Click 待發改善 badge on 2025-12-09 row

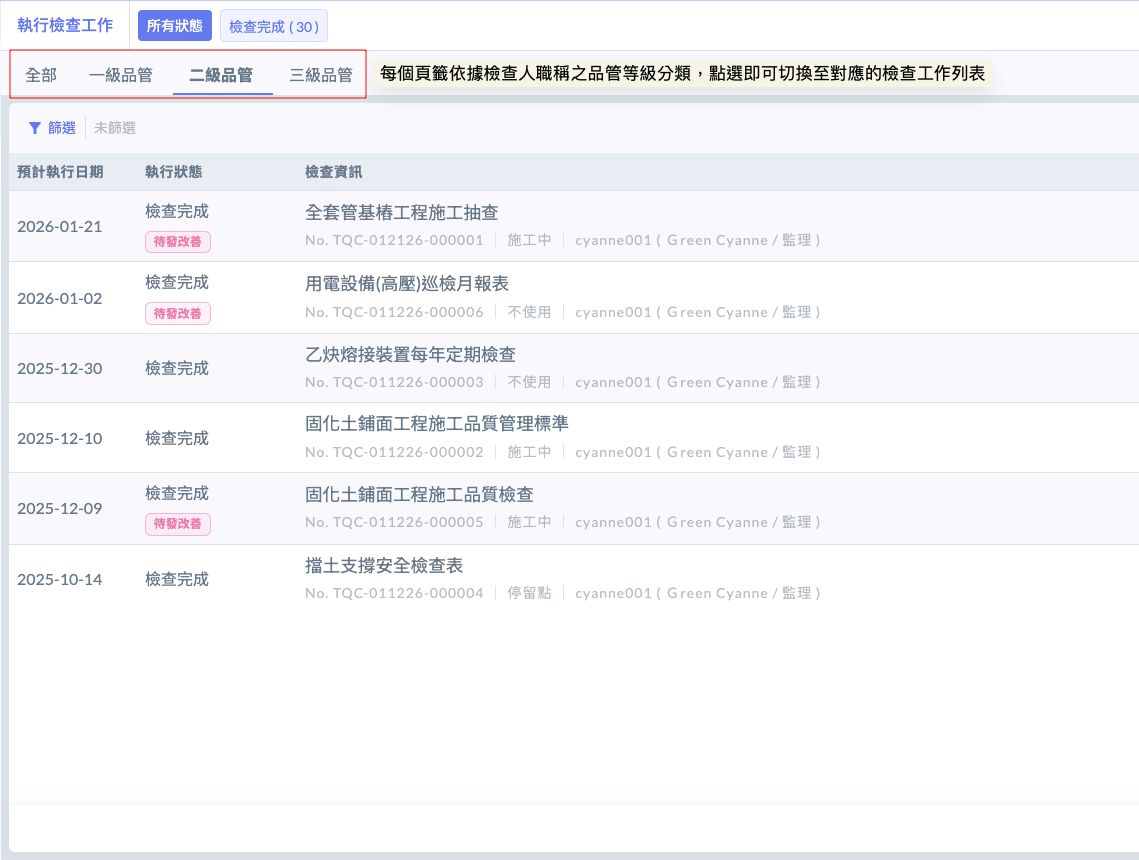click(178, 524)
